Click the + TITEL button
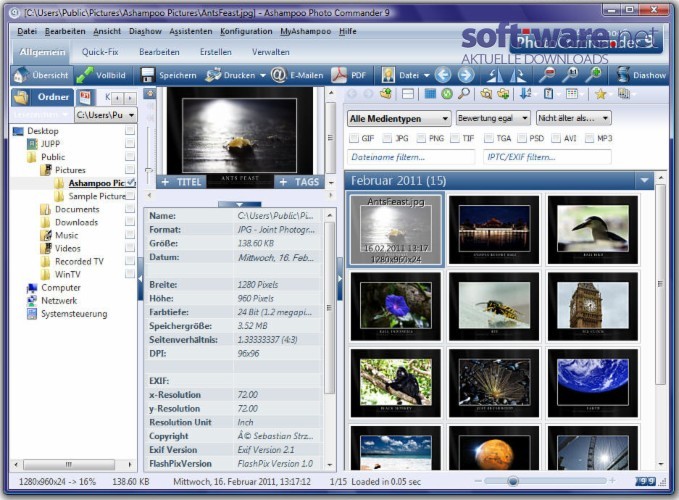 pos(181,182)
